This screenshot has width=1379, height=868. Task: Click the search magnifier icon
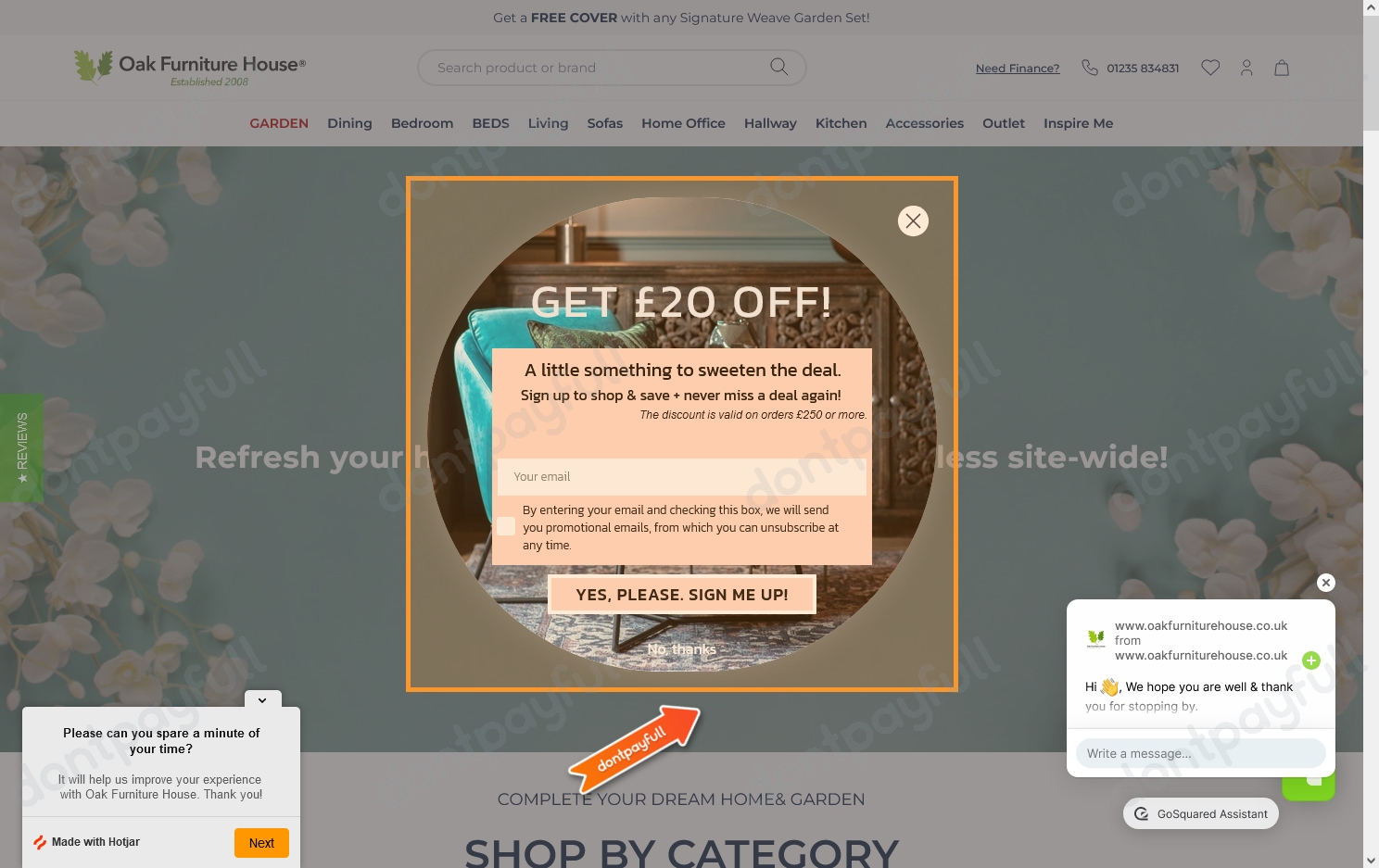778,67
